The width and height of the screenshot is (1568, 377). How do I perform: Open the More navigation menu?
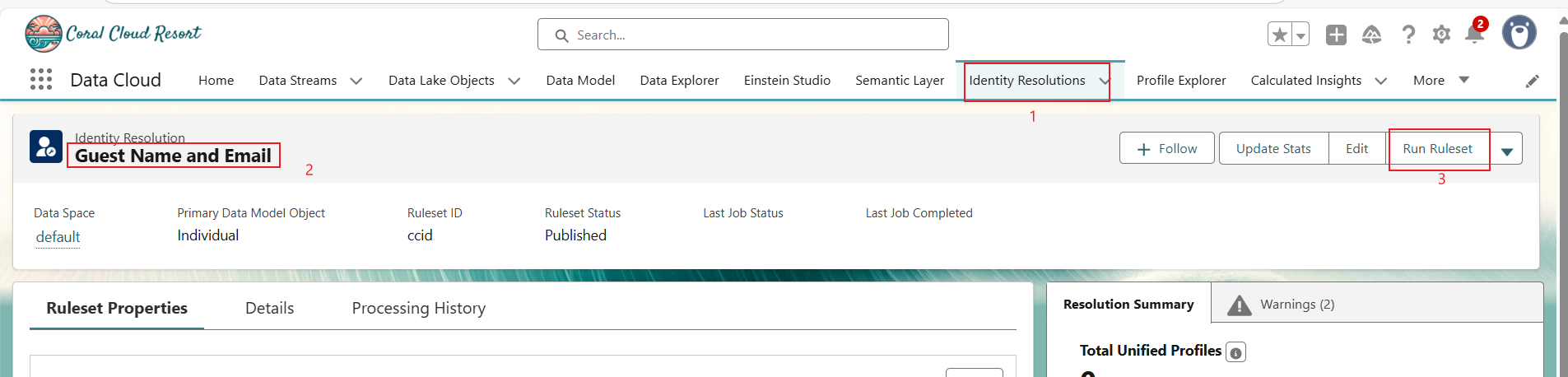[x=1440, y=80]
